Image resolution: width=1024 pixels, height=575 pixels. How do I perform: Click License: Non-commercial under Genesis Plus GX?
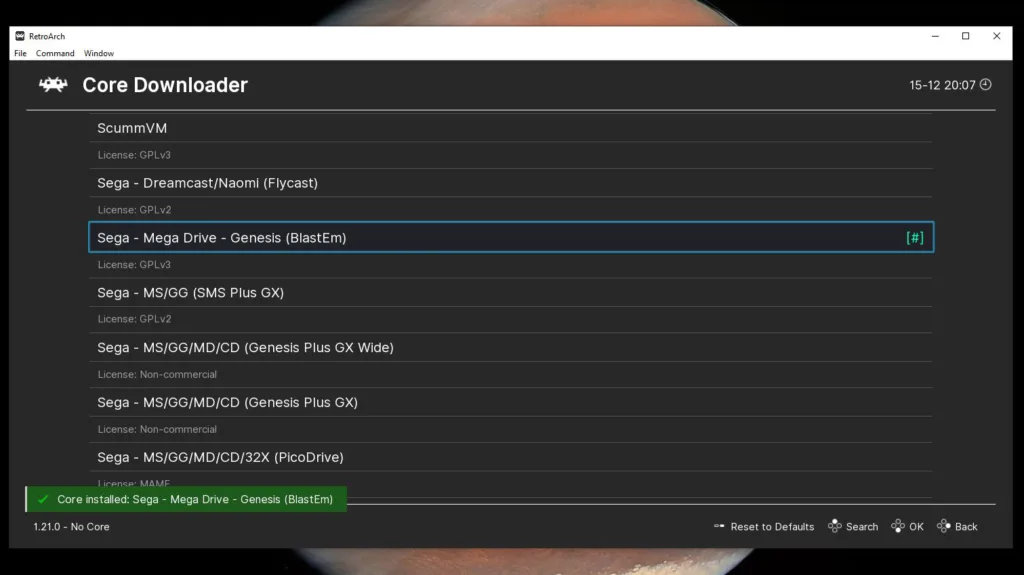coord(157,429)
